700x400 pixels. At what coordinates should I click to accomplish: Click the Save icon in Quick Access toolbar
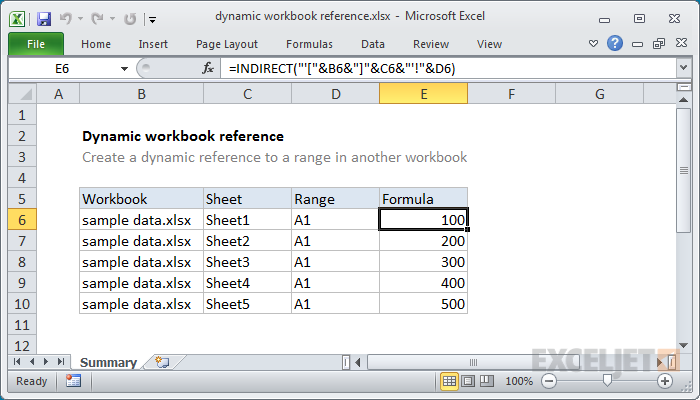44,19
